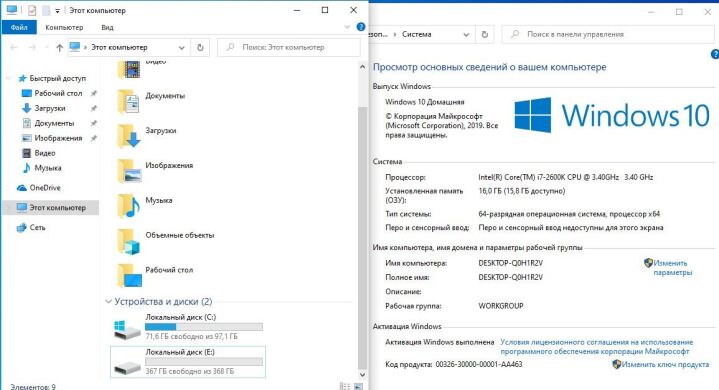Click the help icon in System window
The width and height of the screenshot is (719, 390).
715,54
